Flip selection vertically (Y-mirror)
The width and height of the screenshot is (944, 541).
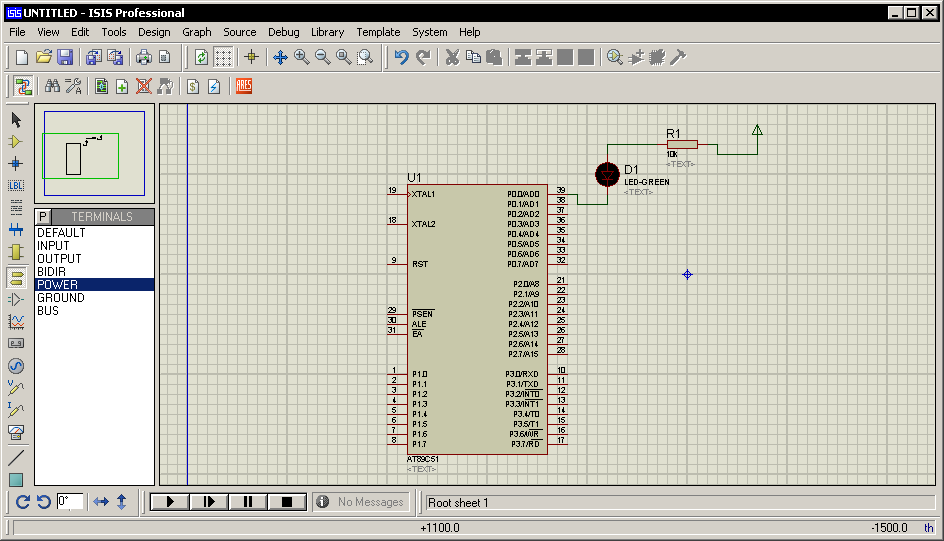(x=122, y=502)
